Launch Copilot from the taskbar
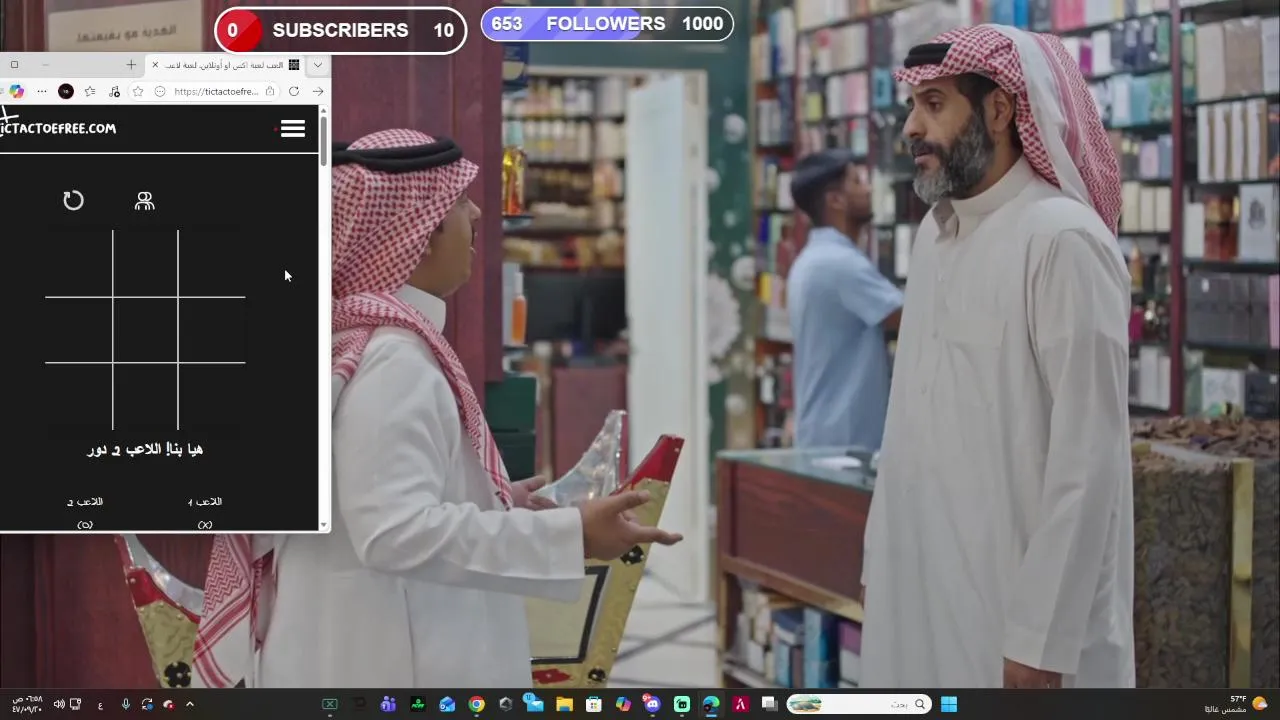Viewport: 1280px width, 720px height. [x=623, y=704]
